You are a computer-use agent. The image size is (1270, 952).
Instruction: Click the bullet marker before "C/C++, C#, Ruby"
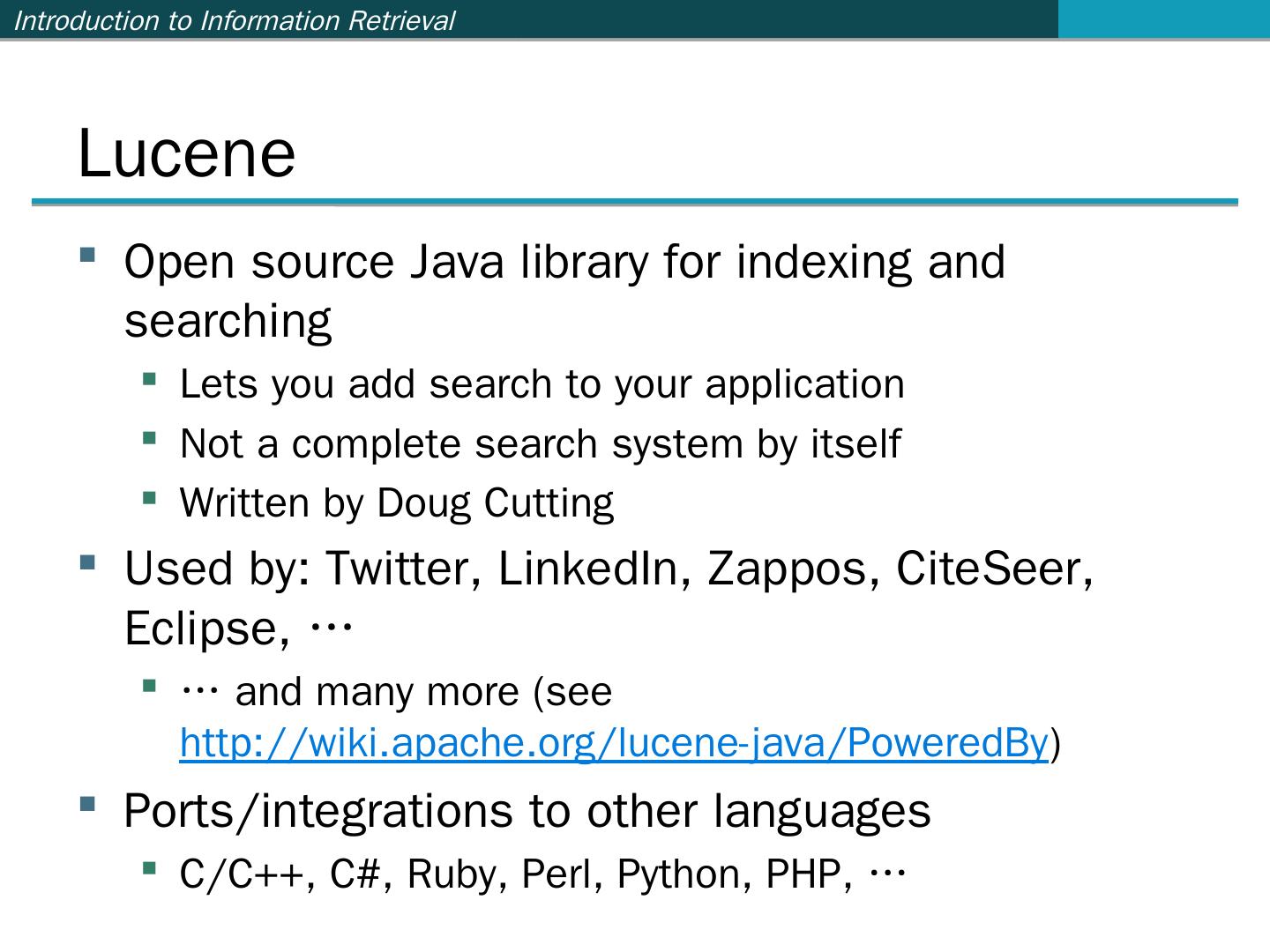coord(149,869)
